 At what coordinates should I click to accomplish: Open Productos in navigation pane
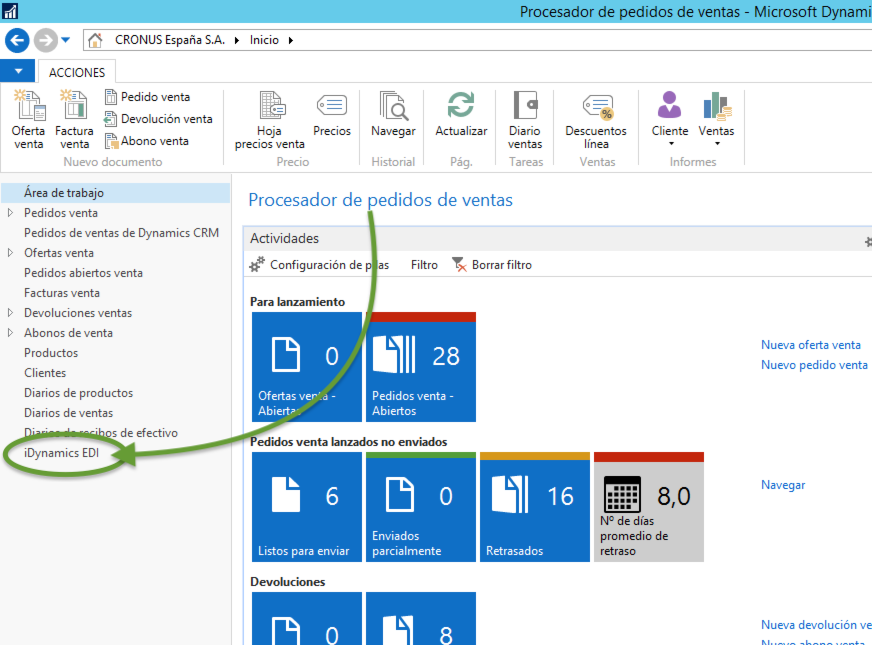51,353
